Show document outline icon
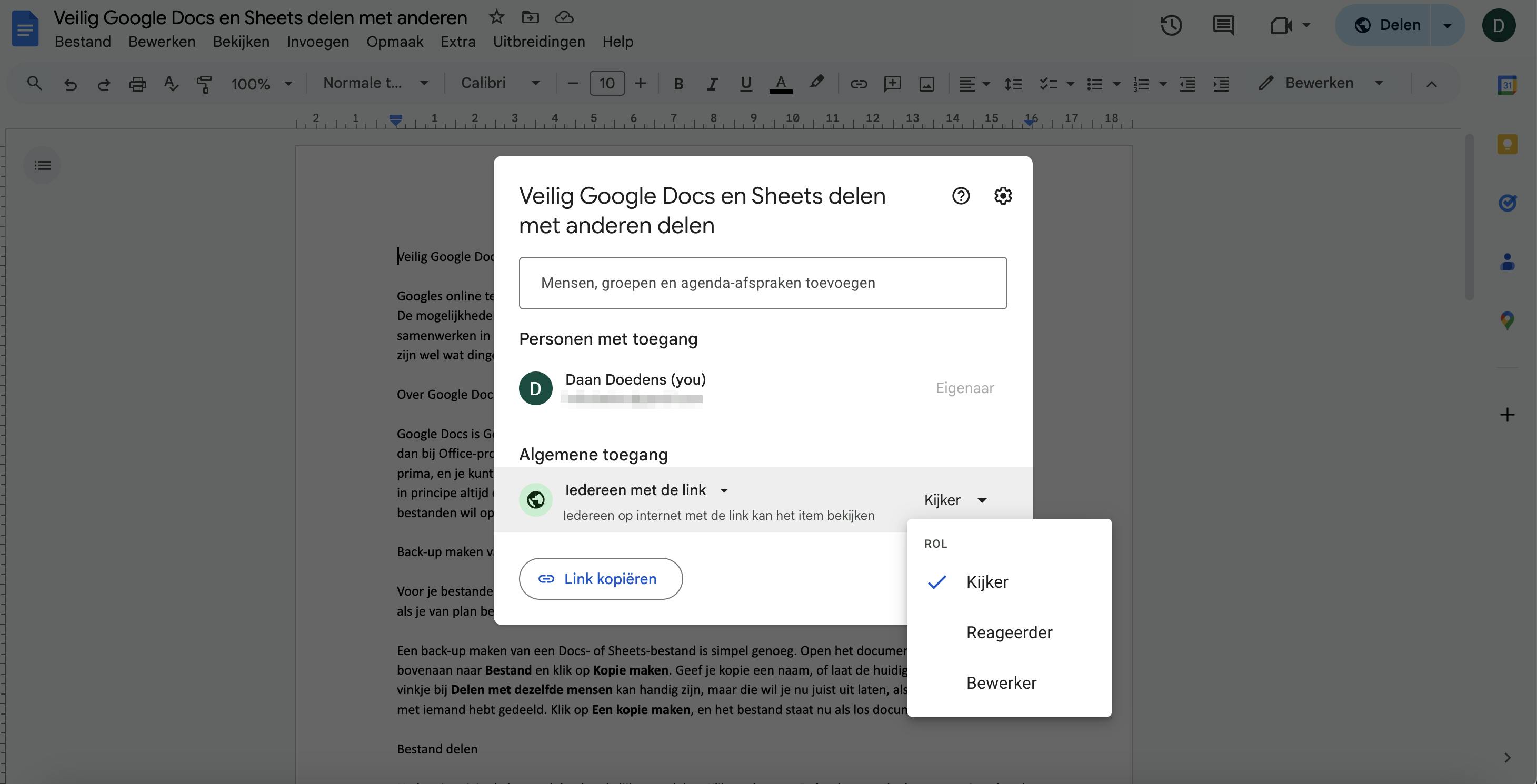The width and height of the screenshot is (1537, 784). [42, 165]
